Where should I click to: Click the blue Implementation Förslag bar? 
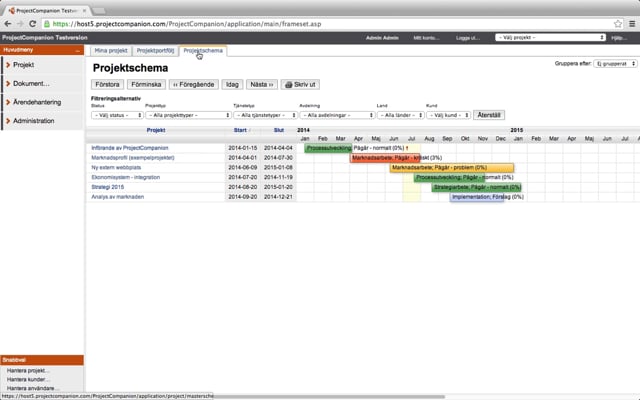coord(477,197)
